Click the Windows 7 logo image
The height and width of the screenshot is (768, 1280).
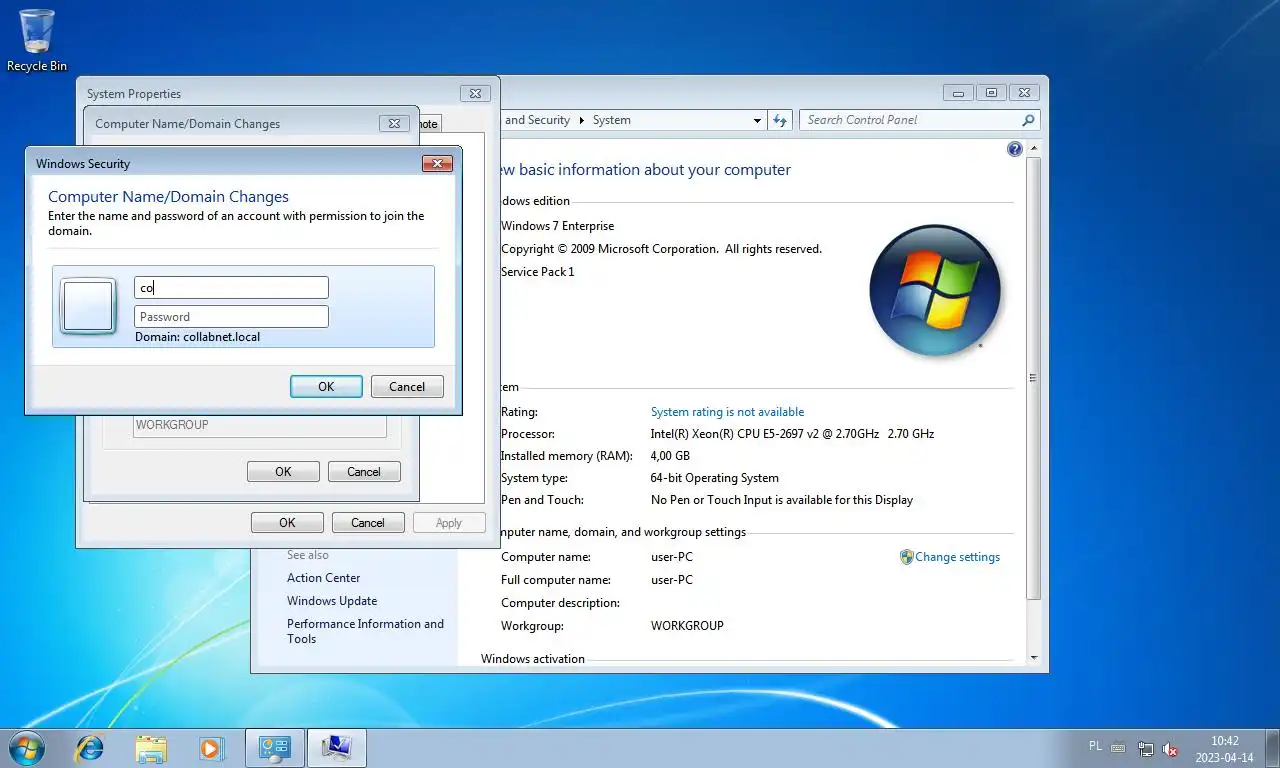[935, 290]
